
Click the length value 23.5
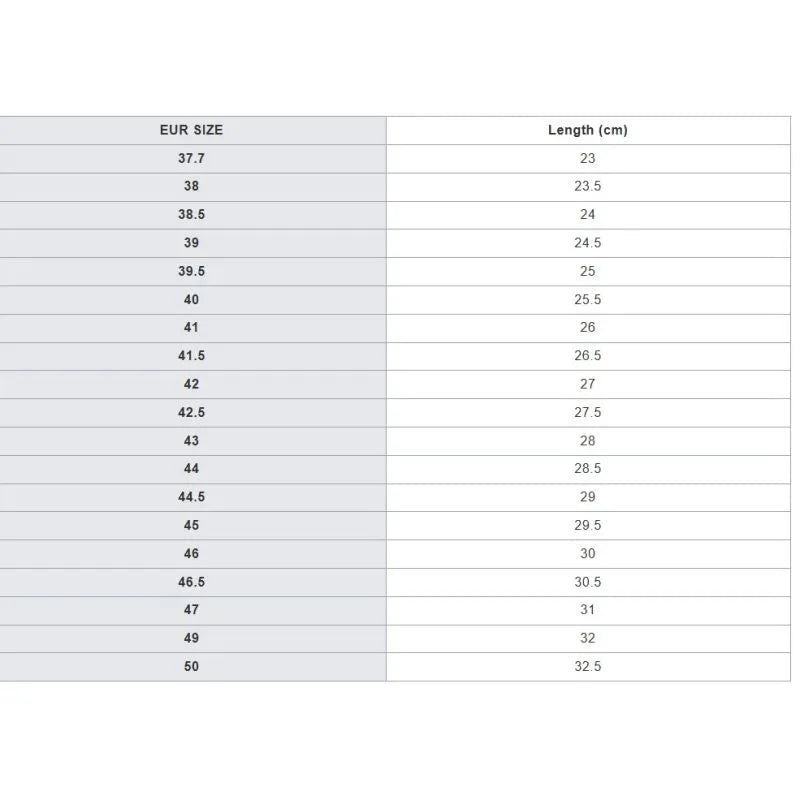point(588,187)
